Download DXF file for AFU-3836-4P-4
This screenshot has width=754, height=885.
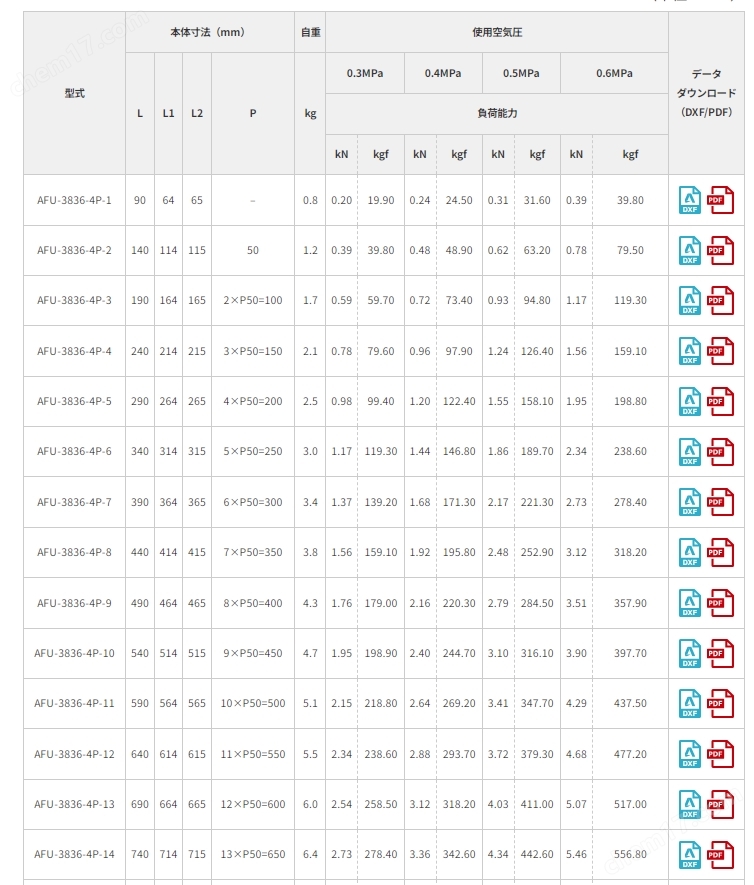coord(690,351)
